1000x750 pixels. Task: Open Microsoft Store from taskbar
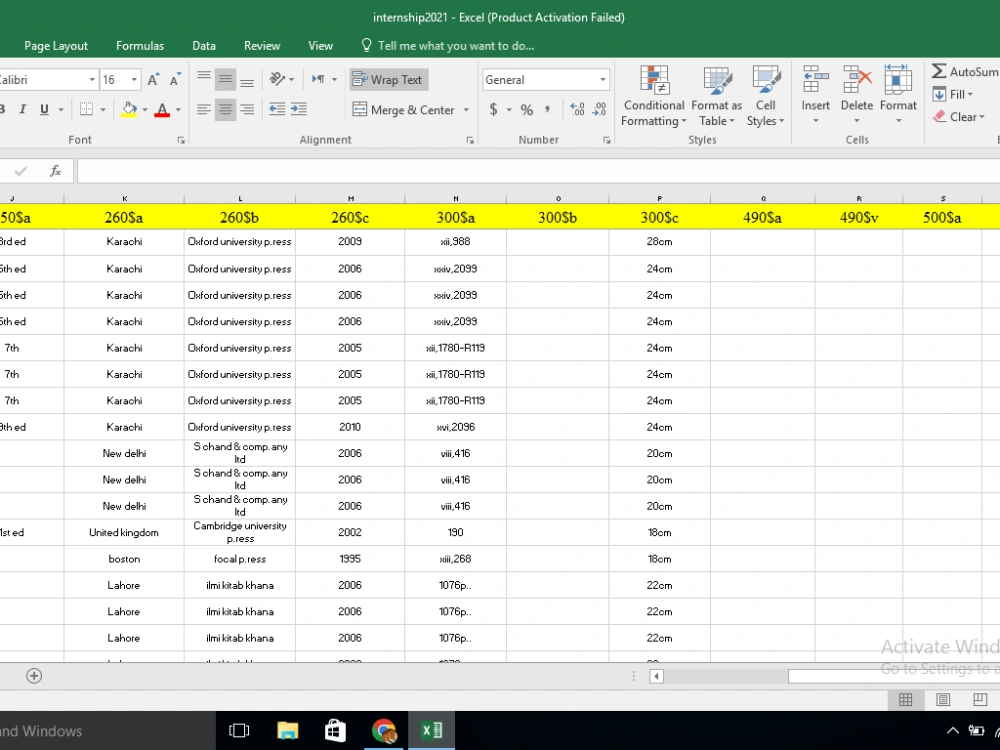pos(335,730)
